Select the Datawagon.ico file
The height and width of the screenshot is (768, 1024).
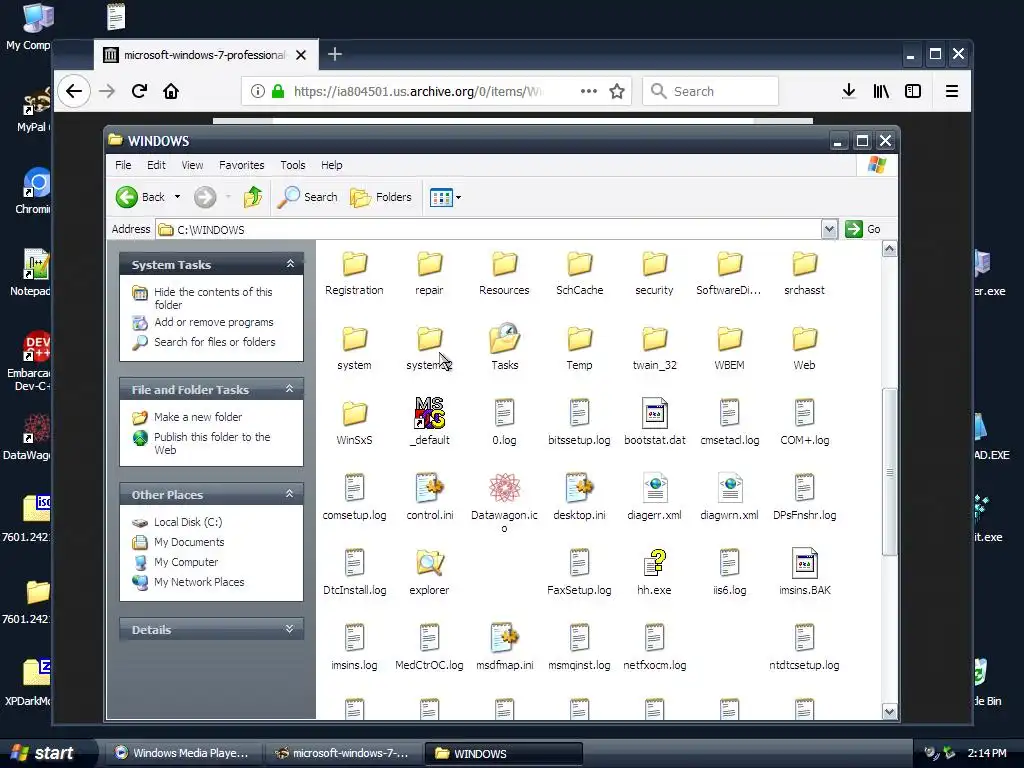pyautogui.click(x=504, y=503)
